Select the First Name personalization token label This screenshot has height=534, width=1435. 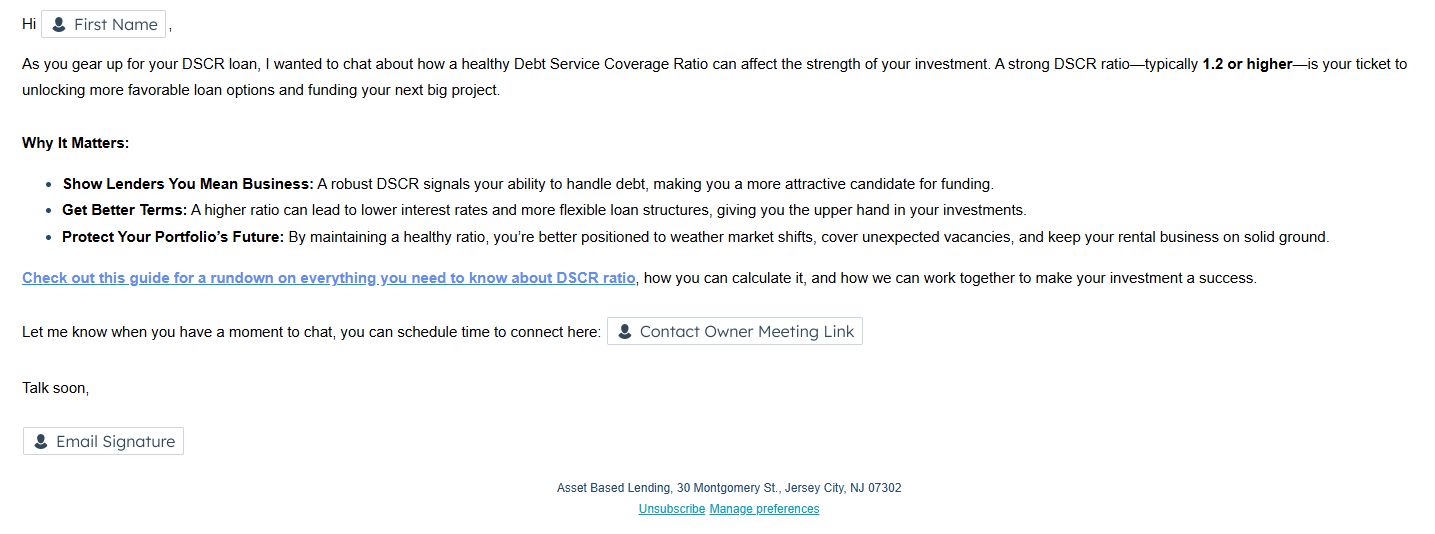(115, 24)
